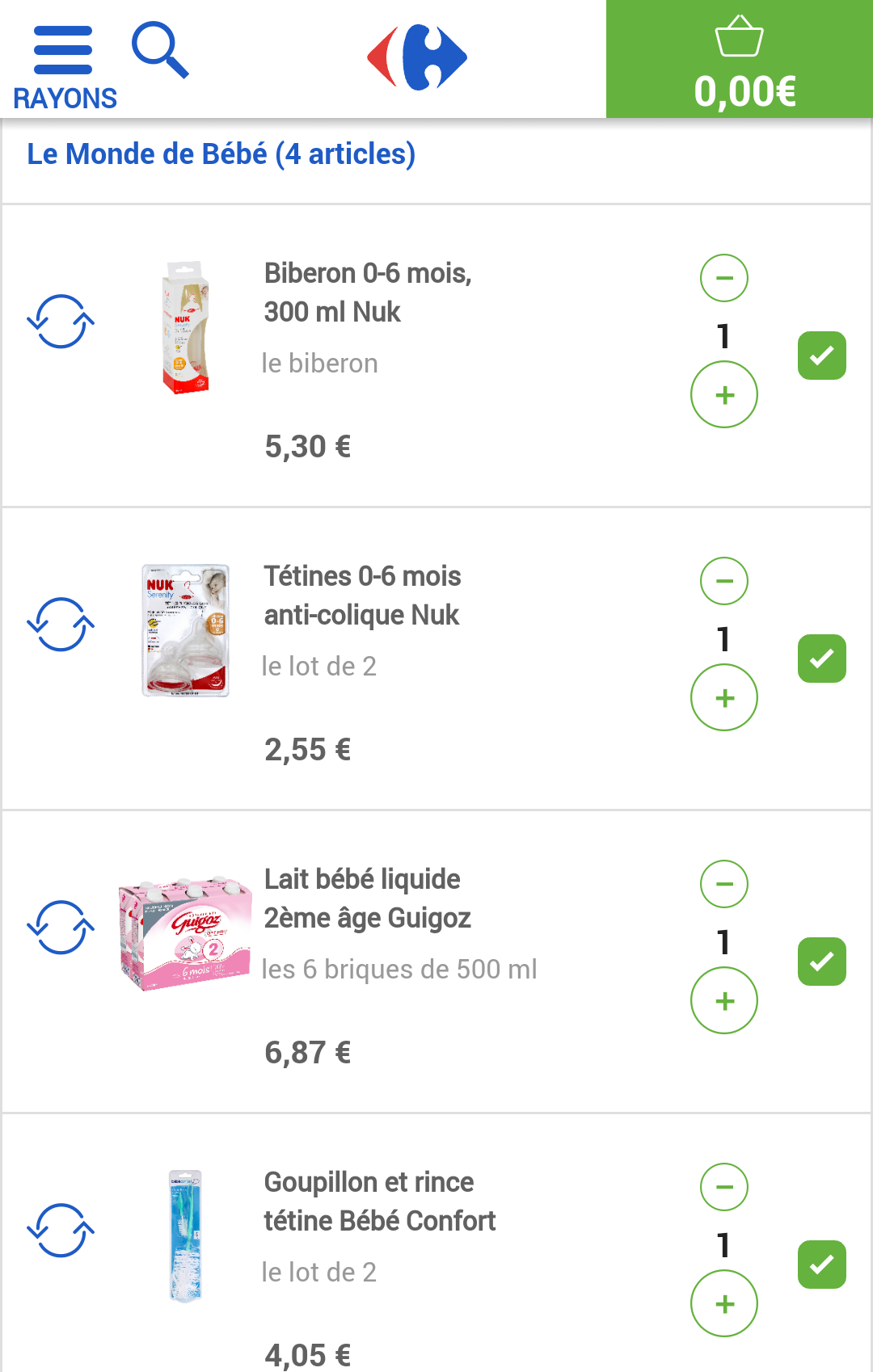Swap the Lait bébé Guigoz product
Viewport: 873px width, 1372px height.
click(x=61, y=928)
